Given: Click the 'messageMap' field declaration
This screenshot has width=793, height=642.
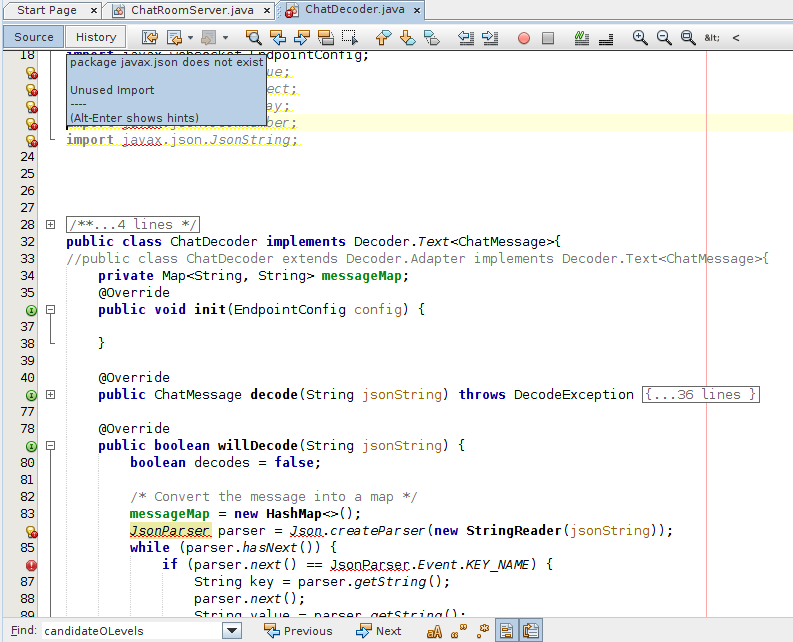Looking at the screenshot, I should click(x=362, y=276).
